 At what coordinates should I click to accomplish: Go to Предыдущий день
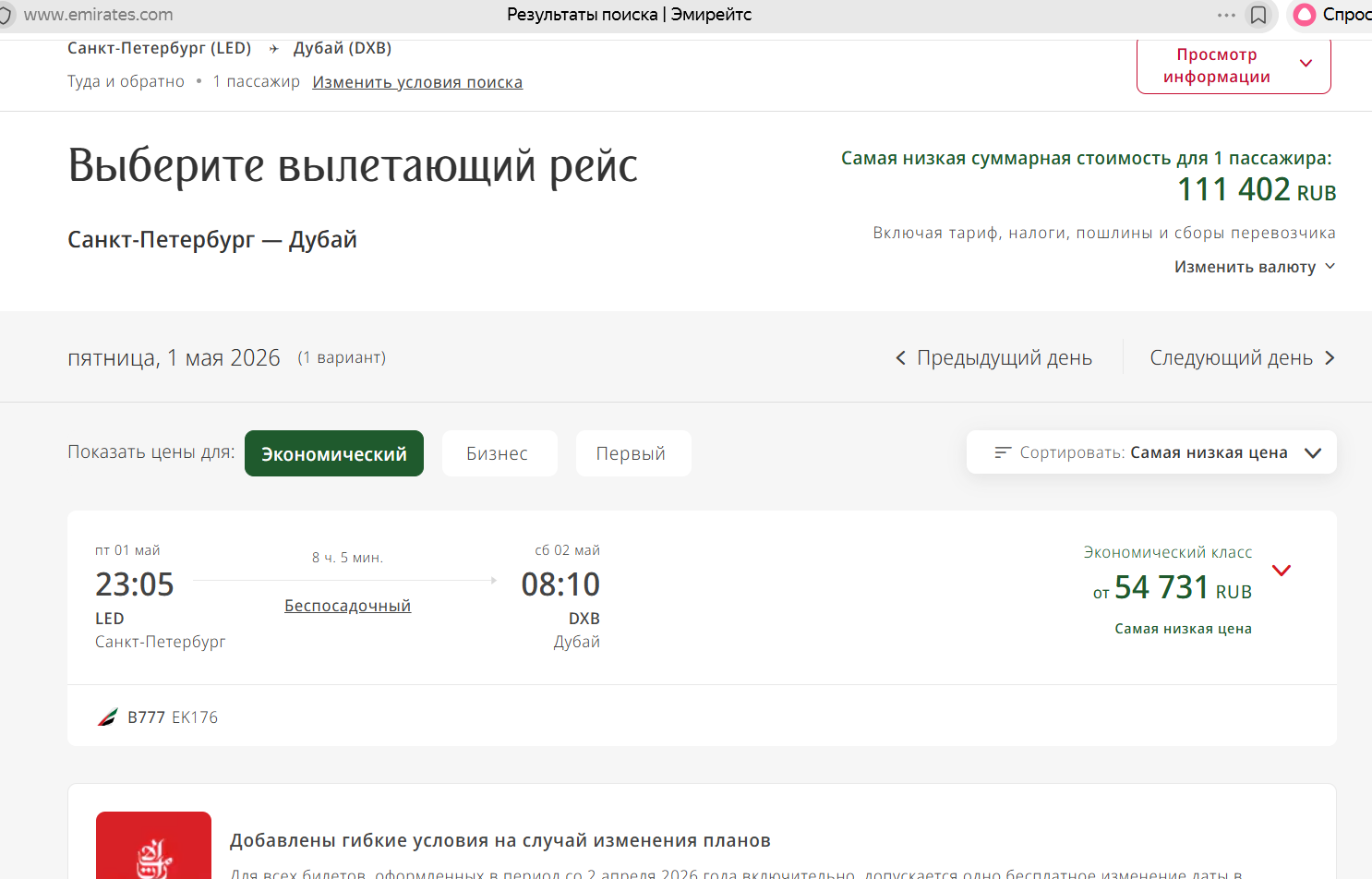[x=1004, y=358]
